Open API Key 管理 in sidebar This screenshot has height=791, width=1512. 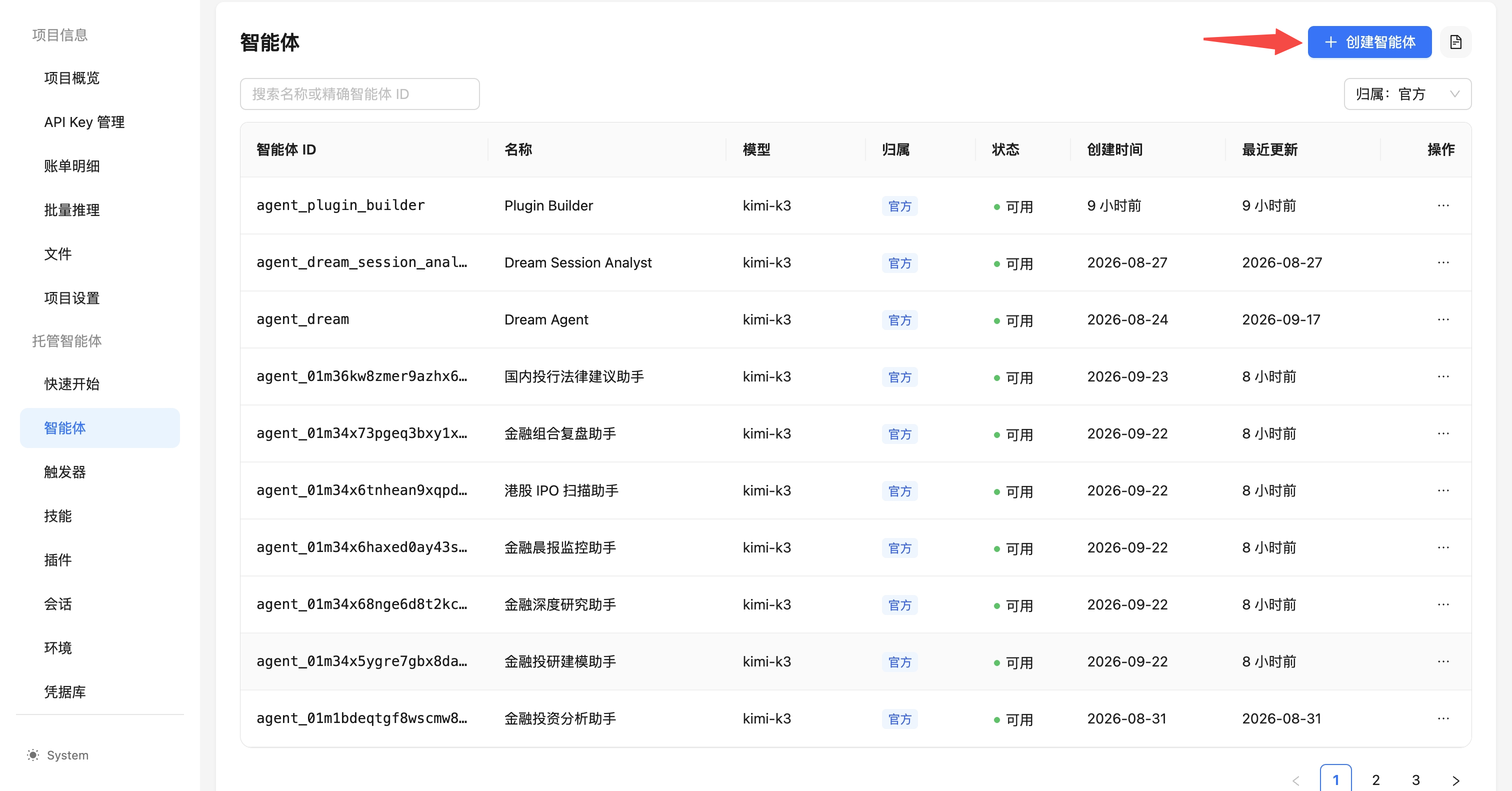click(x=84, y=122)
